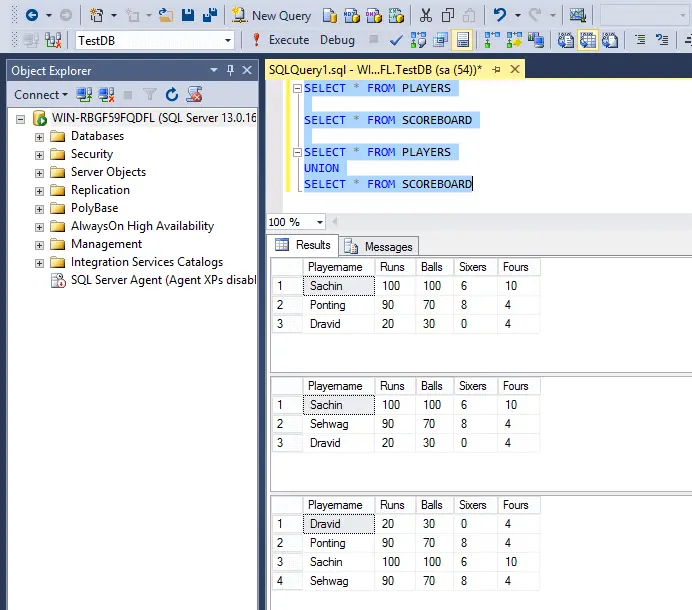Image resolution: width=692 pixels, height=610 pixels.
Task: Expand the PolyBase folder
Action: pos(39,209)
